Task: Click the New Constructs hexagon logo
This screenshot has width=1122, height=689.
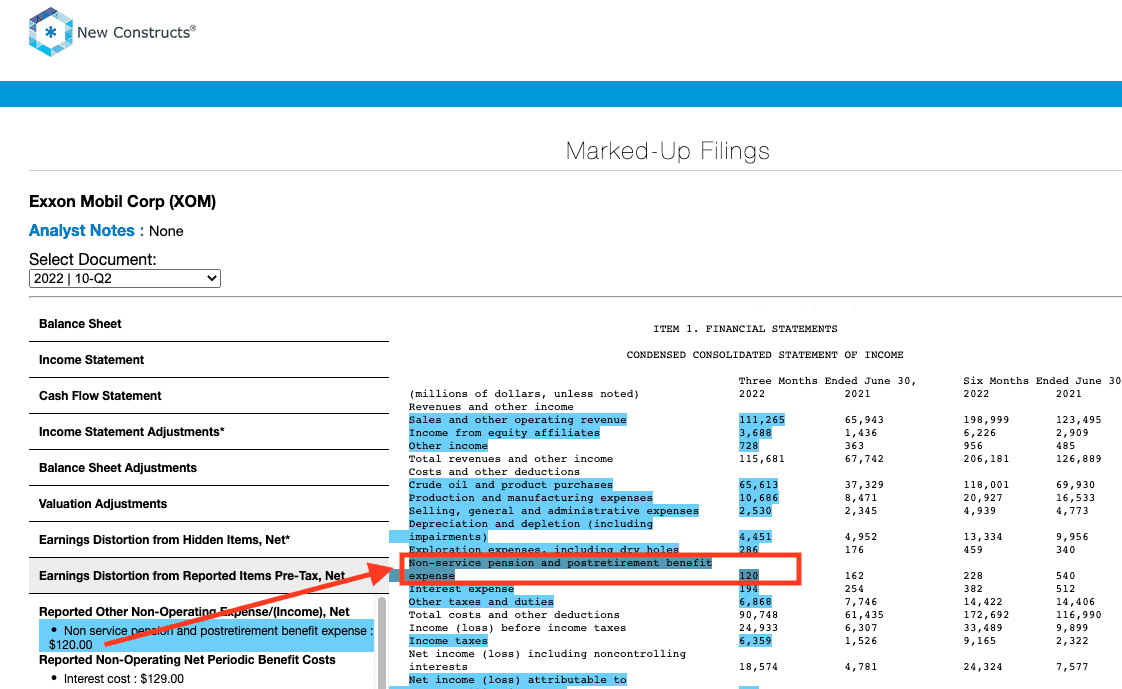Action: [x=50, y=32]
